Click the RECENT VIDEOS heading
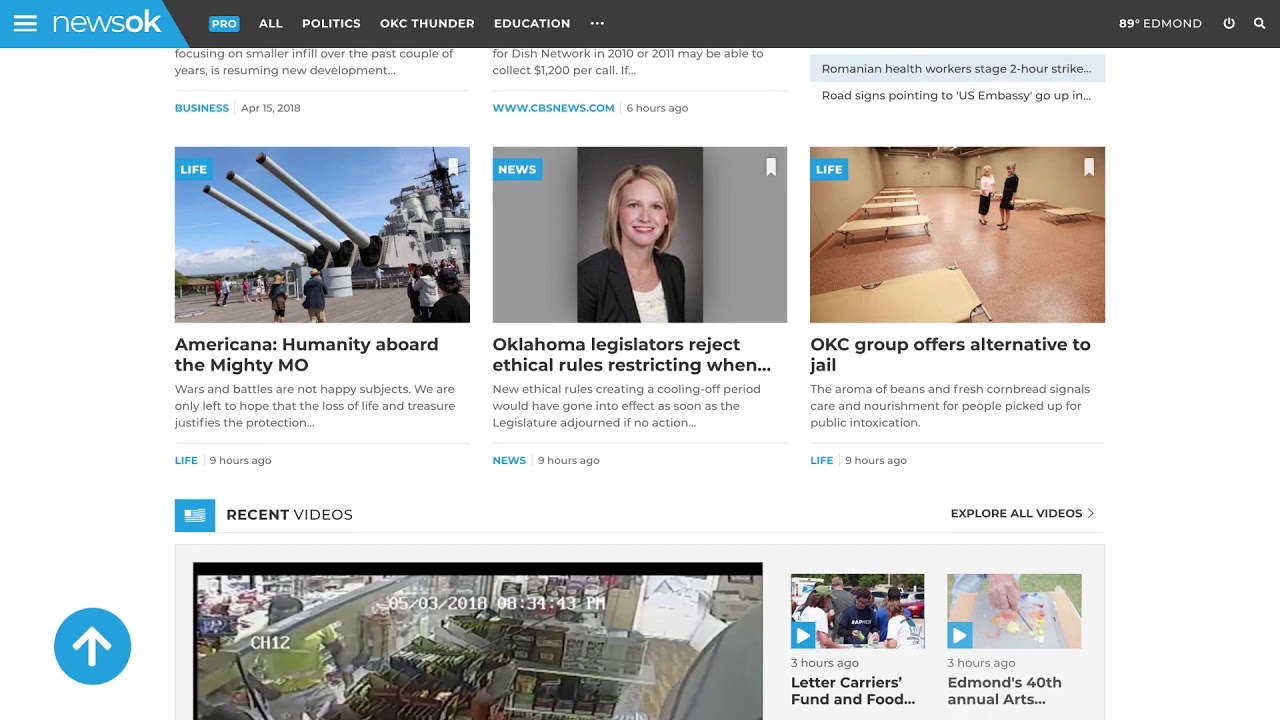The height and width of the screenshot is (720, 1280). pyautogui.click(x=289, y=515)
